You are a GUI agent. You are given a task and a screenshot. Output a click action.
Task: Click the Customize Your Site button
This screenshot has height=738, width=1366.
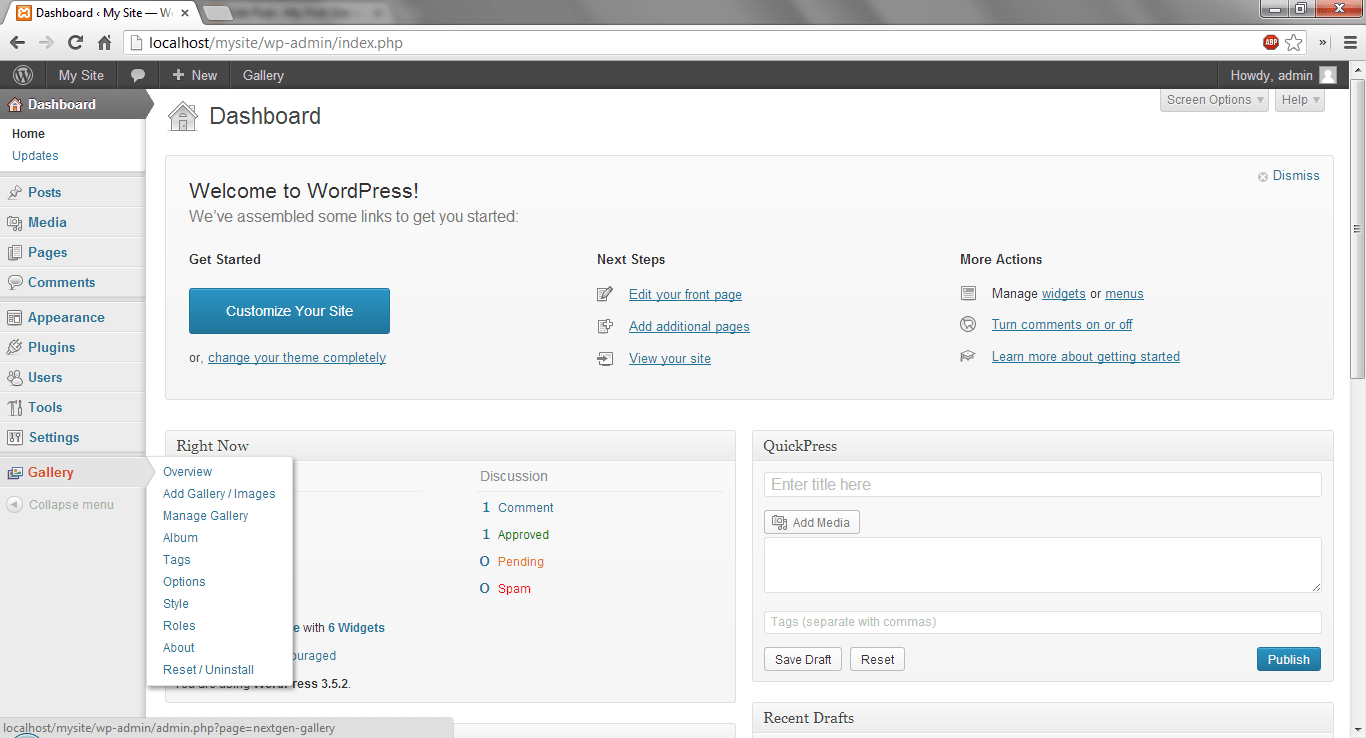pyautogui.click(x=289, y=311)
